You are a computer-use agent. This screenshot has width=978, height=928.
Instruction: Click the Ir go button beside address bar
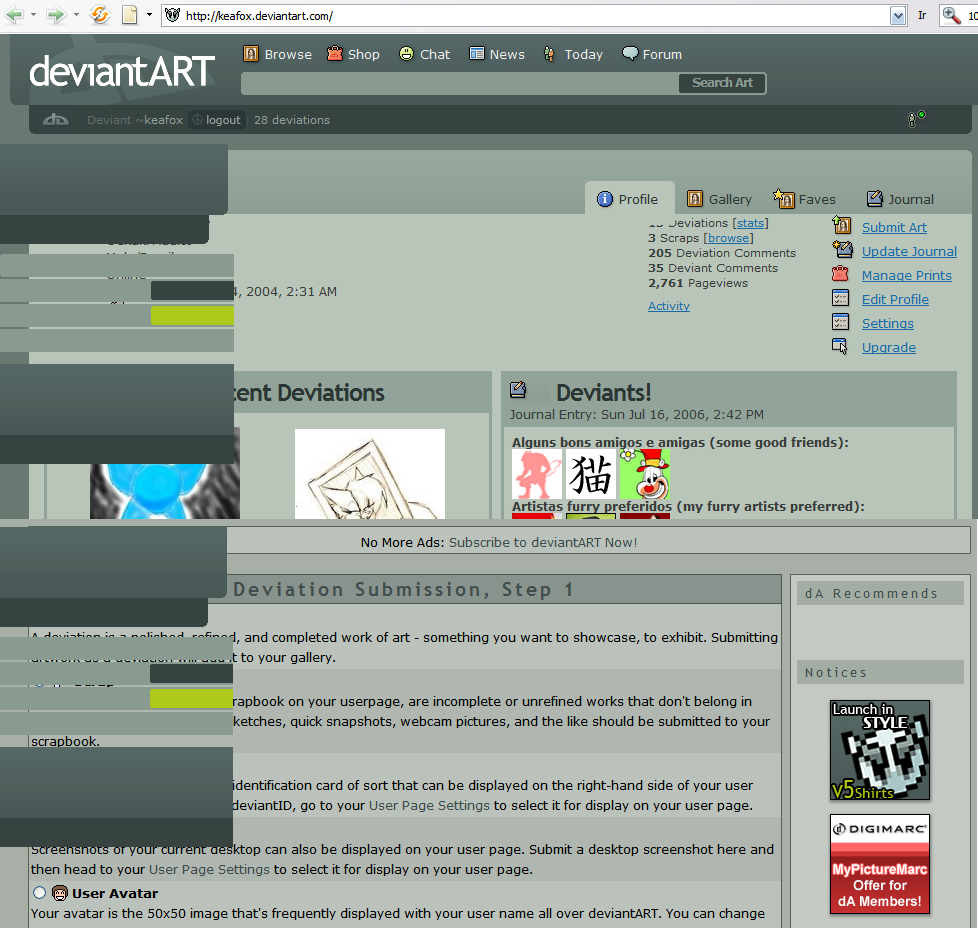922,16
